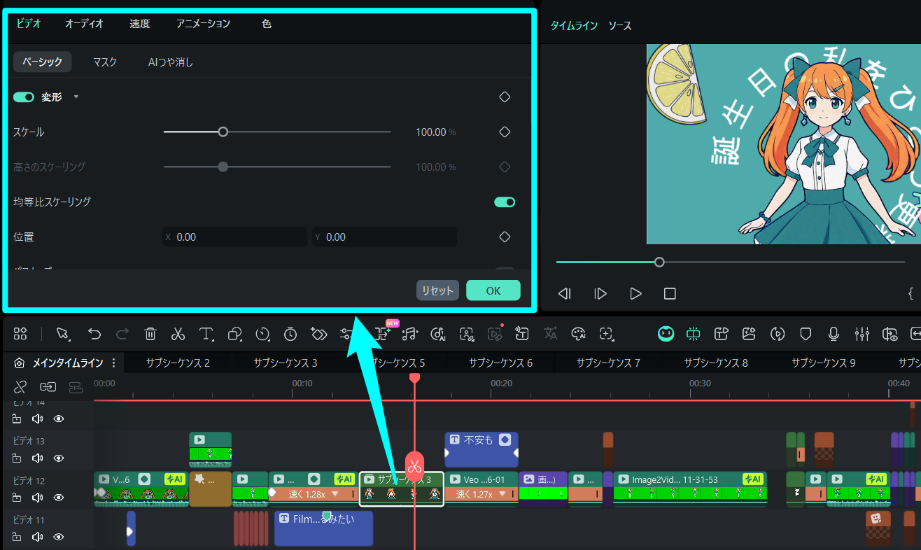Toggle the 変形 switch
921x550 pixels.
(x=23, y=97)
